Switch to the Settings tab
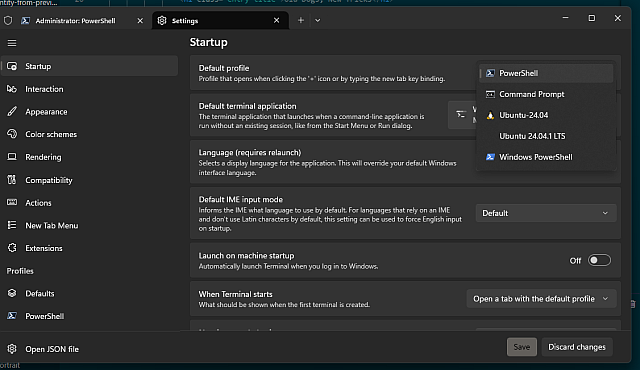Screen dimensions: 640x370 point(220,20)
